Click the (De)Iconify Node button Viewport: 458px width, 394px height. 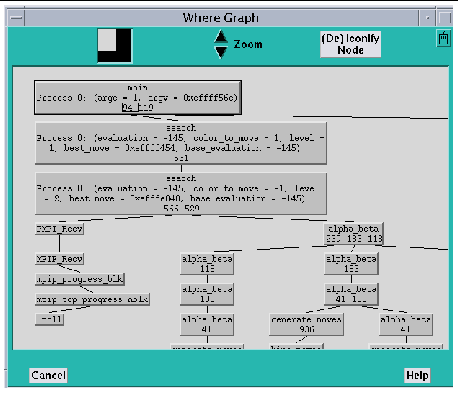pos(350,44)
